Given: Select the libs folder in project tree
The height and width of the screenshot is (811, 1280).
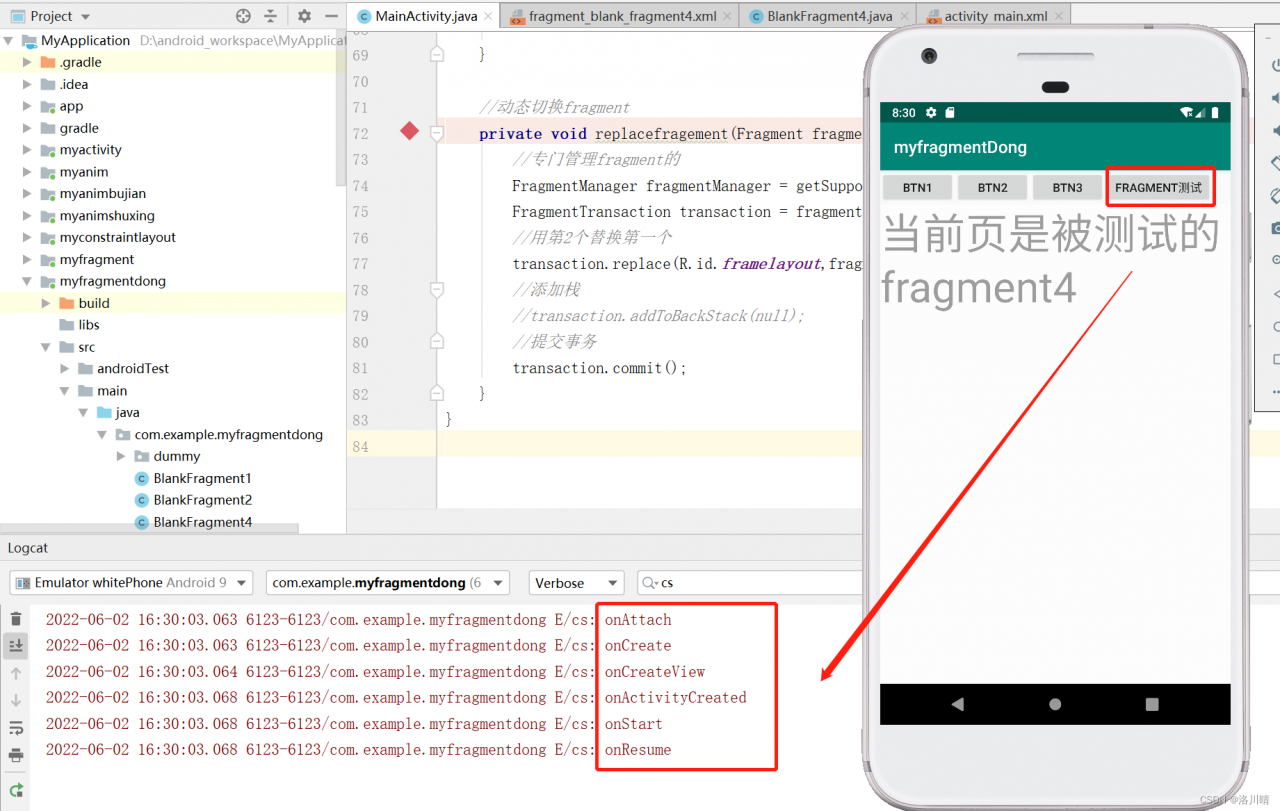Looking at the screenshot, I should coord(90,325).
